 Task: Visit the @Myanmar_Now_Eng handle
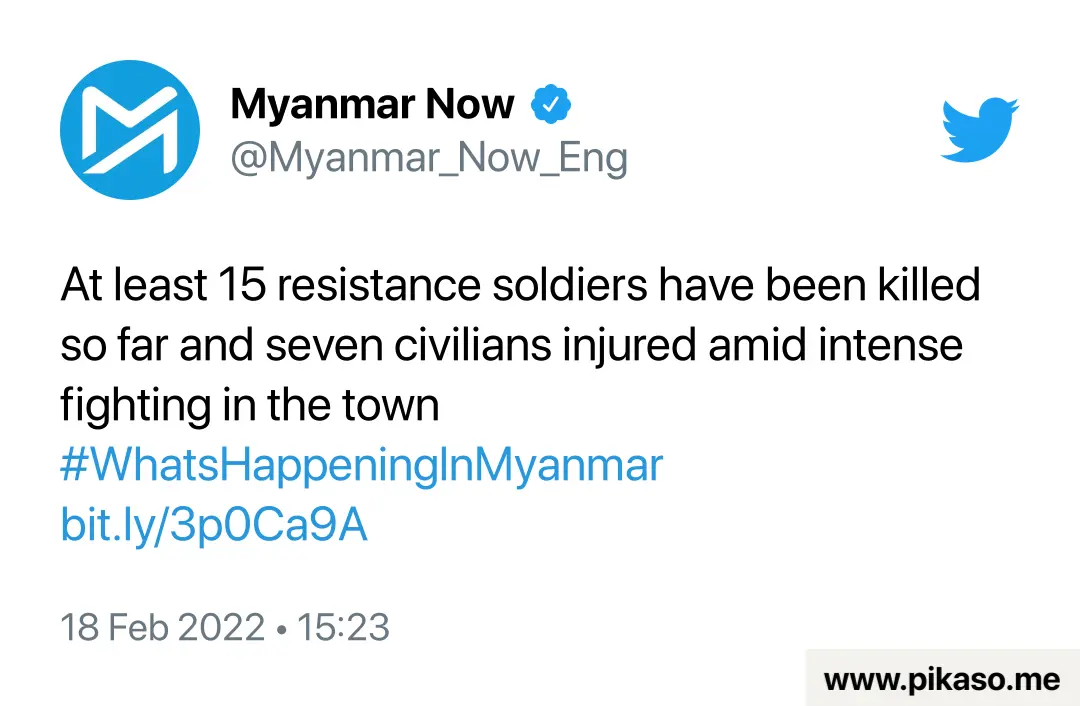pyautogui.click(x=429, y=158)
